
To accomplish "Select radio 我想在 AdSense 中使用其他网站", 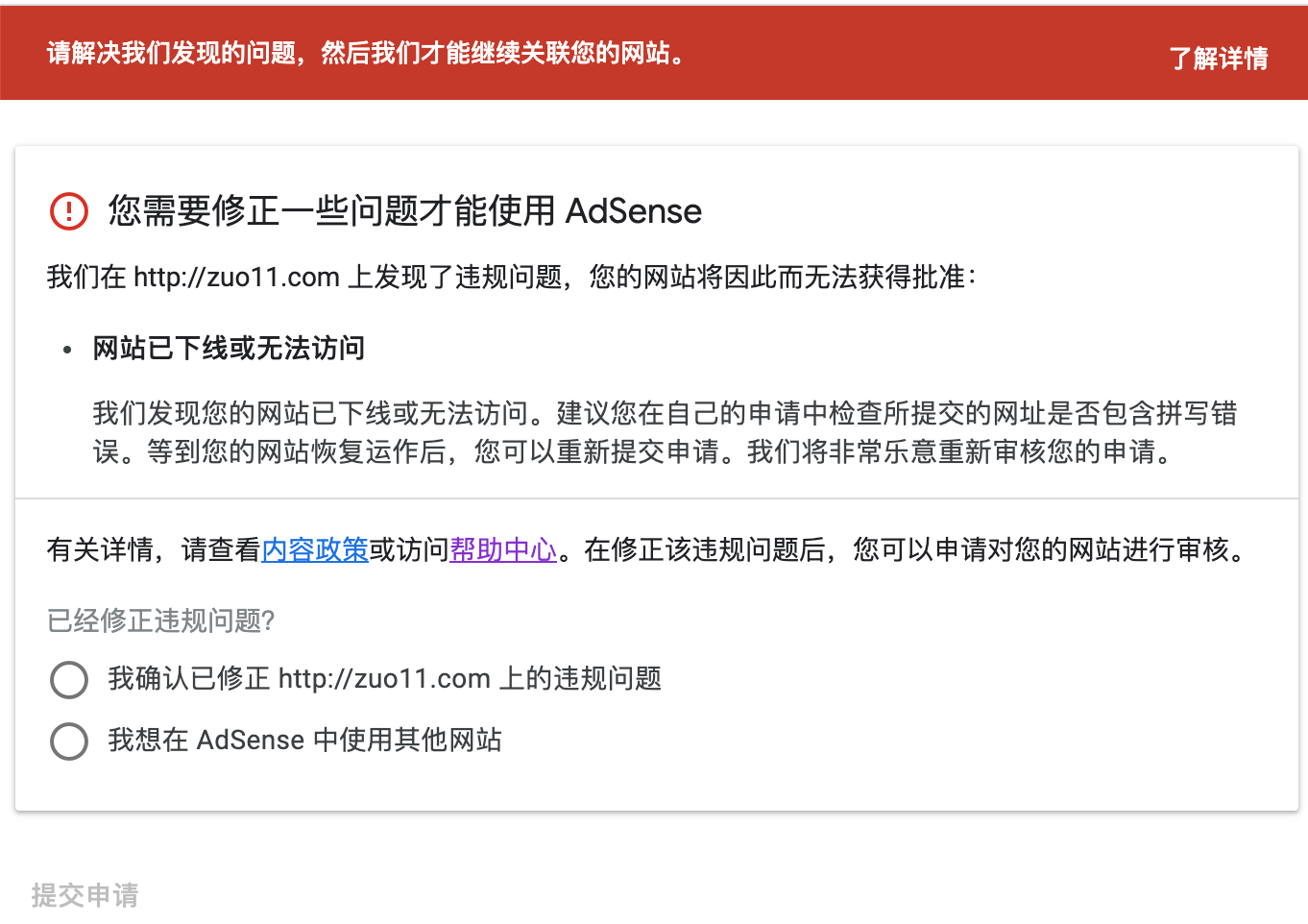I will coord(69,742).
